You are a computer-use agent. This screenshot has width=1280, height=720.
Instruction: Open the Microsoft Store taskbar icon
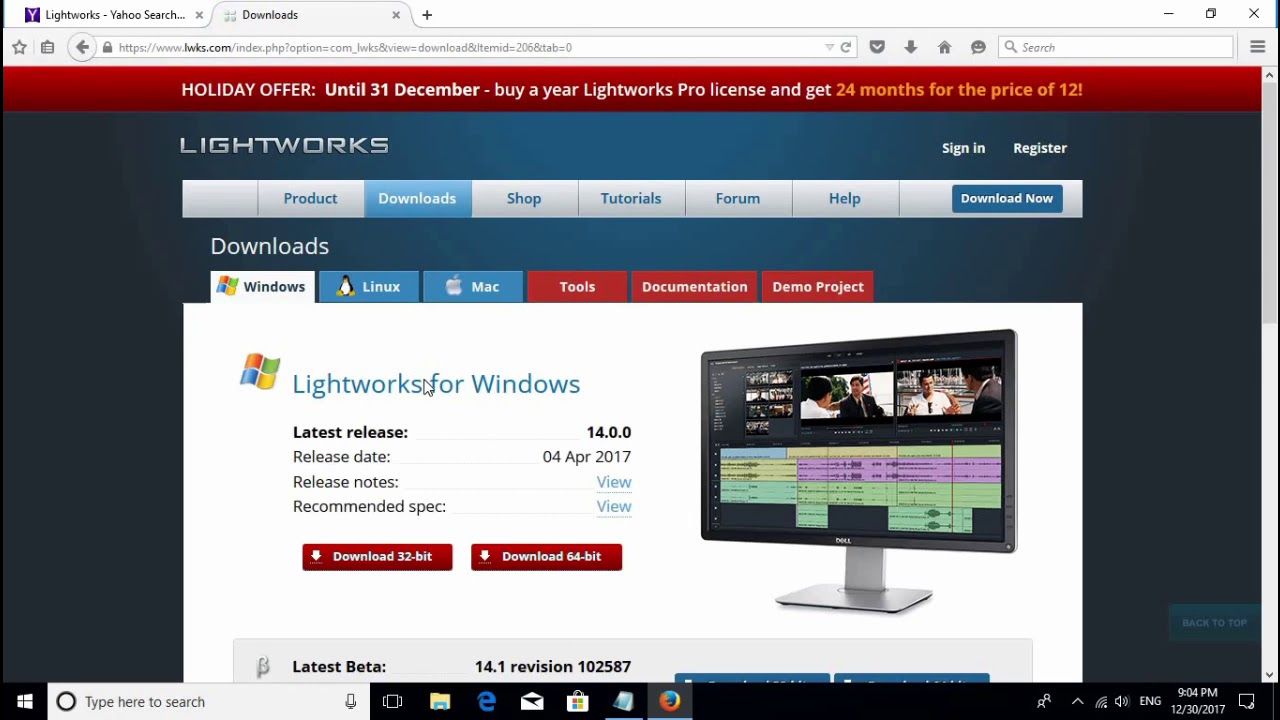tap(577, 701)
